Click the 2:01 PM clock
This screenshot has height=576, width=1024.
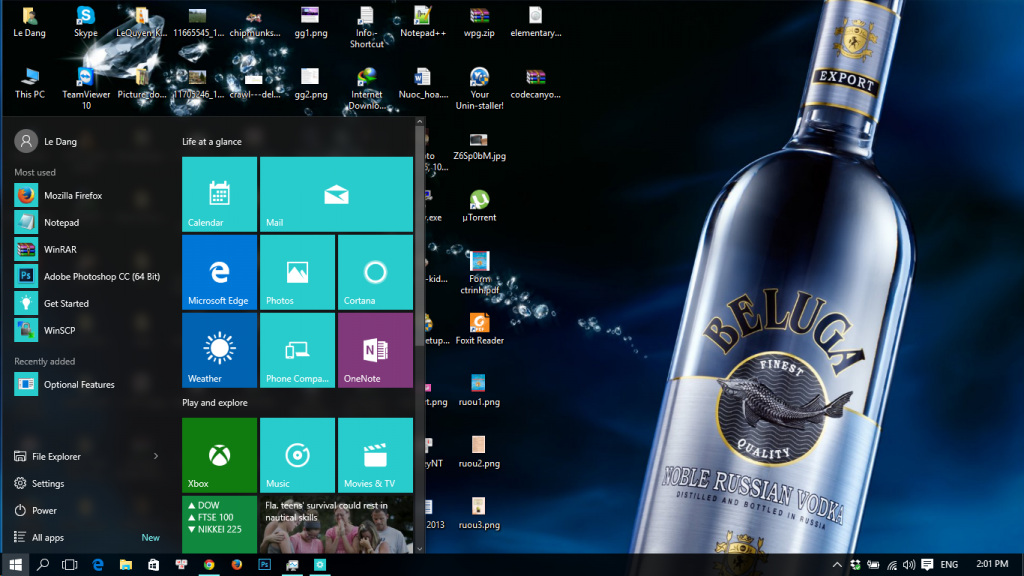point(992,564)
